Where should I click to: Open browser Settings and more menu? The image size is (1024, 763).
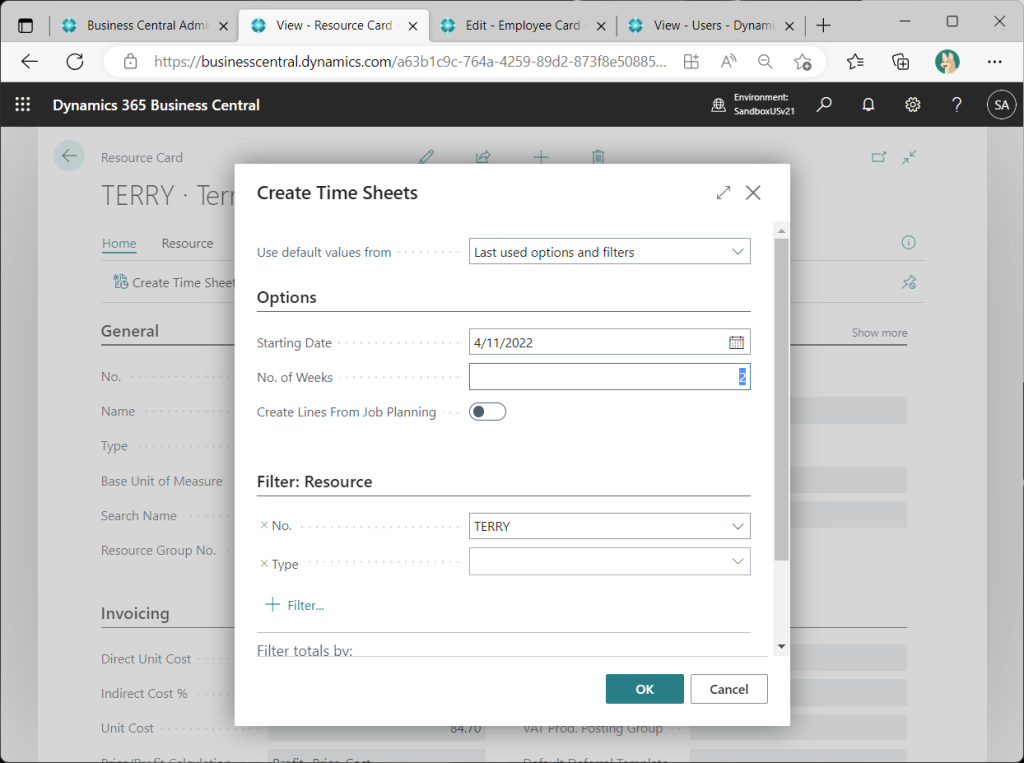click(x=994, y=62)
